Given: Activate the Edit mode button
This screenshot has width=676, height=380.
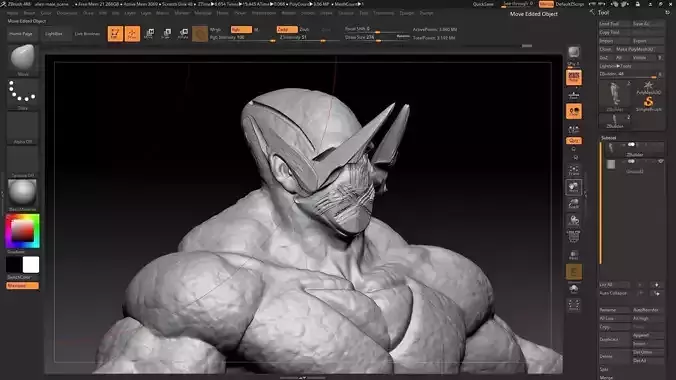Looking at the screenshot, I should tap(115, 34).
